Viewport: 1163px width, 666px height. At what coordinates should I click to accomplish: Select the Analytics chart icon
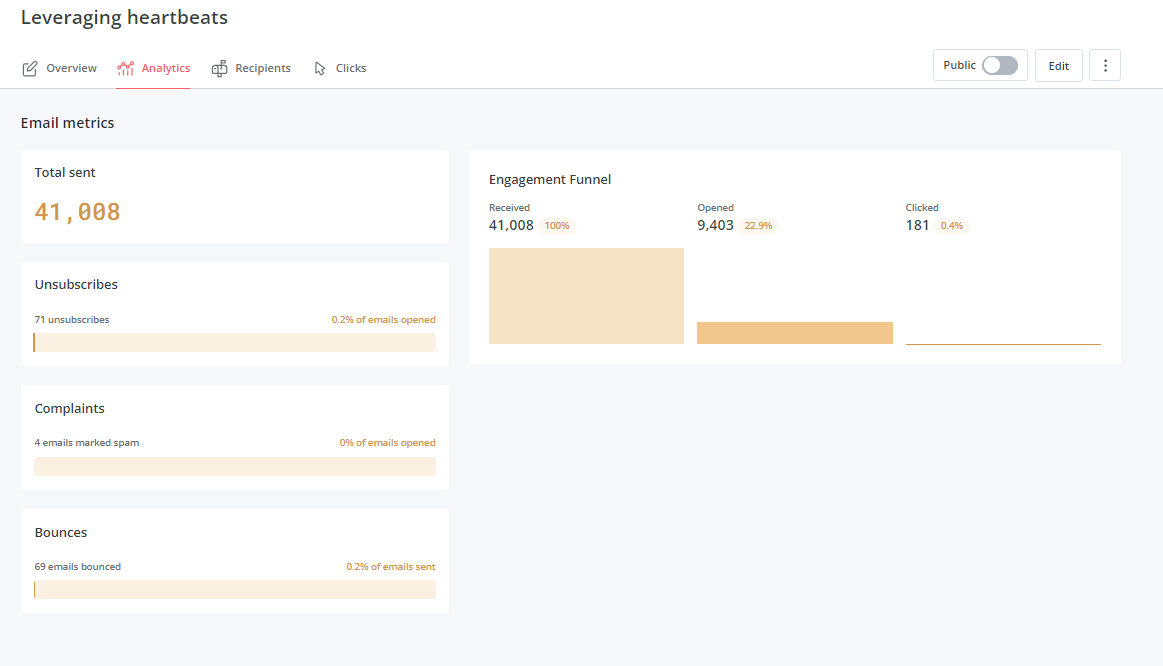pyautogui.click(x=125, y=68)
